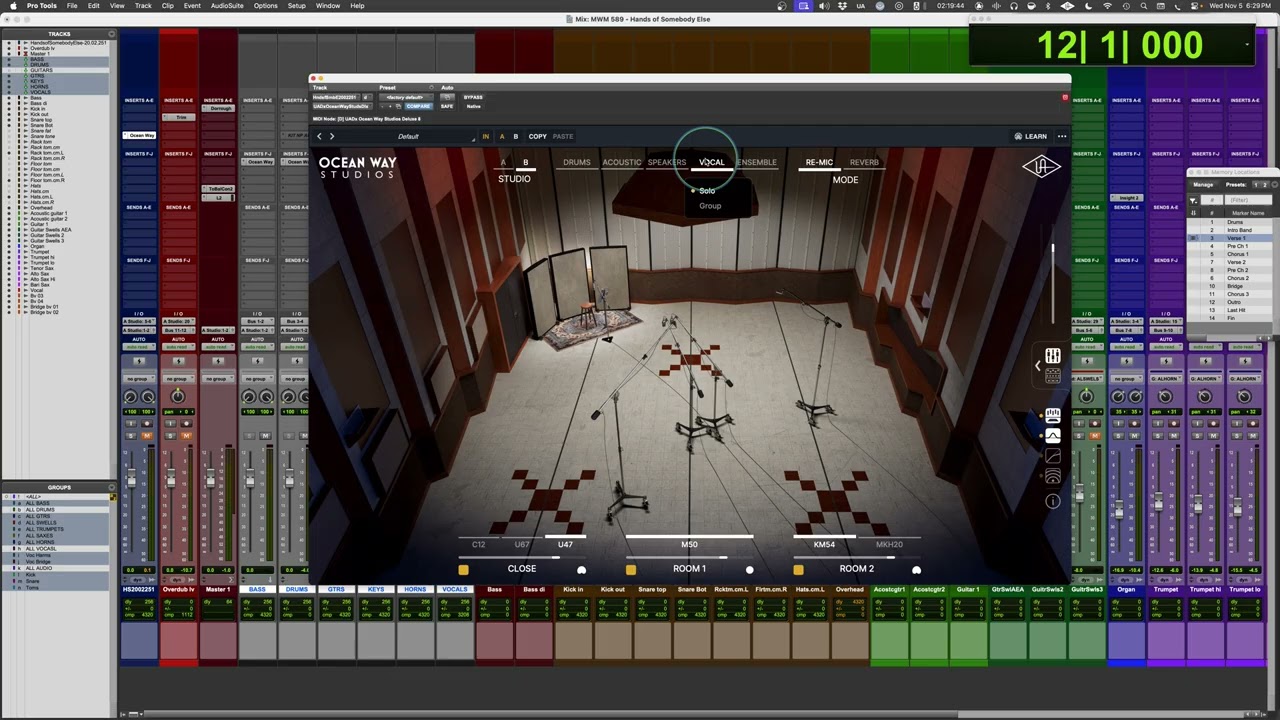Image resolution: width=1280 pixels, height=720 pixels.
Task: Switch to the ENSEMBLE source tab
Action: (x=757, y=162)
